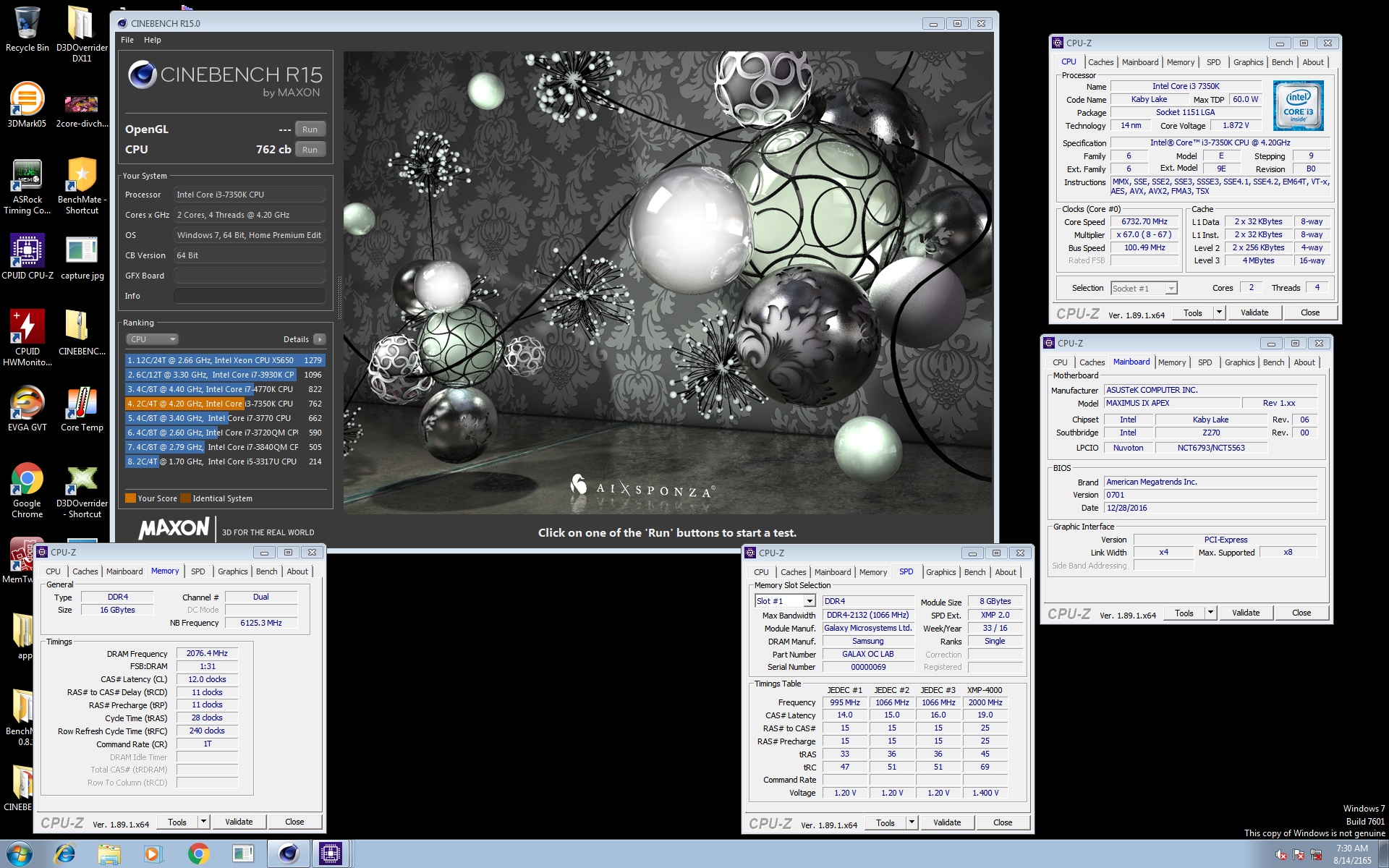
Task: Select the i7-3930K ranking row
Action: pos(224,375)
